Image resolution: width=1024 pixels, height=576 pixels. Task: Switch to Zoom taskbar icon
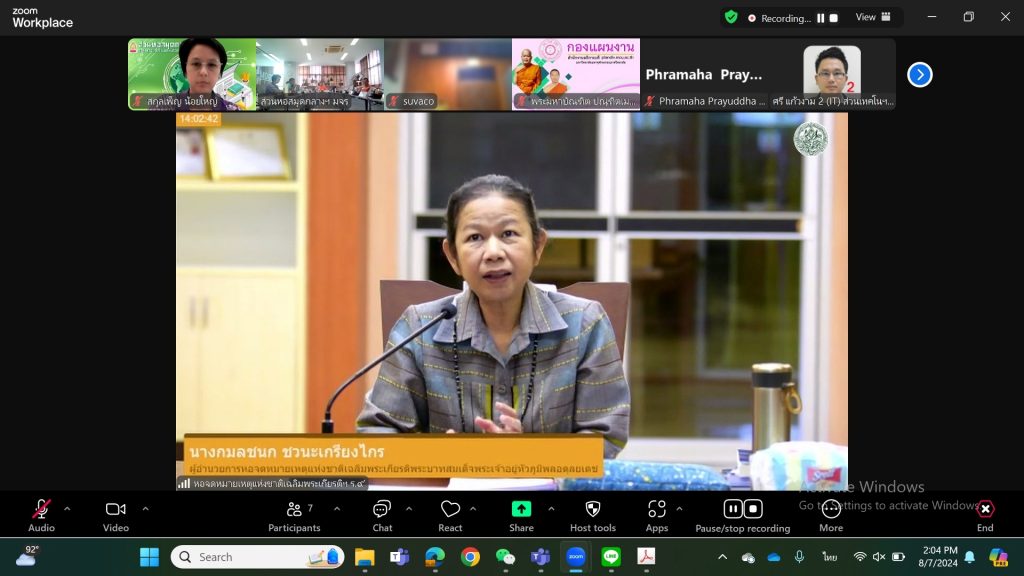(x=575, y=557)
